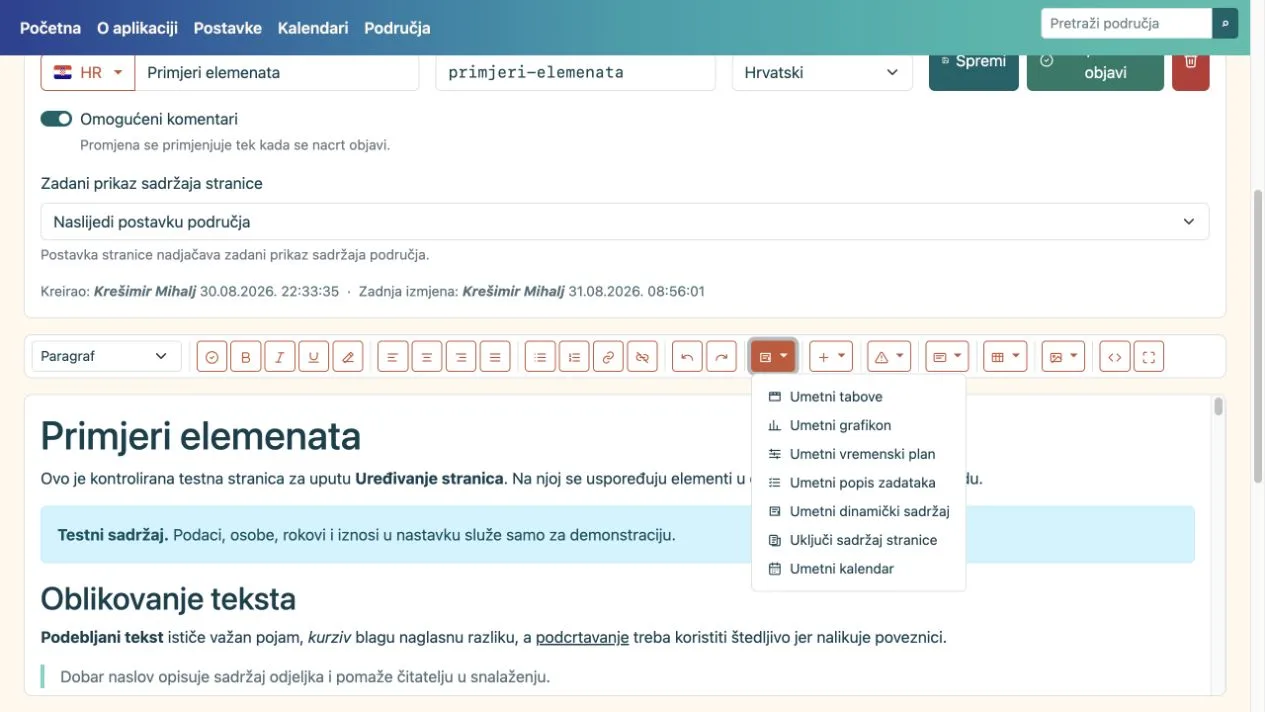
Task: Click the blue Testni sadržaj info box
Action: pyautogui.click(x=617, y=535)
